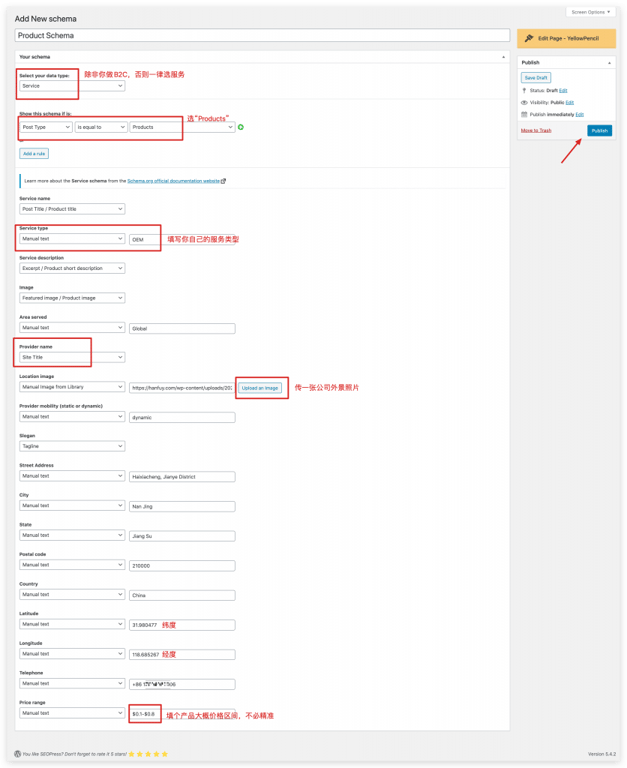Click the Publish button
Image resolution: width=627 pixels, height=768 pixels.
pos(599,131)
